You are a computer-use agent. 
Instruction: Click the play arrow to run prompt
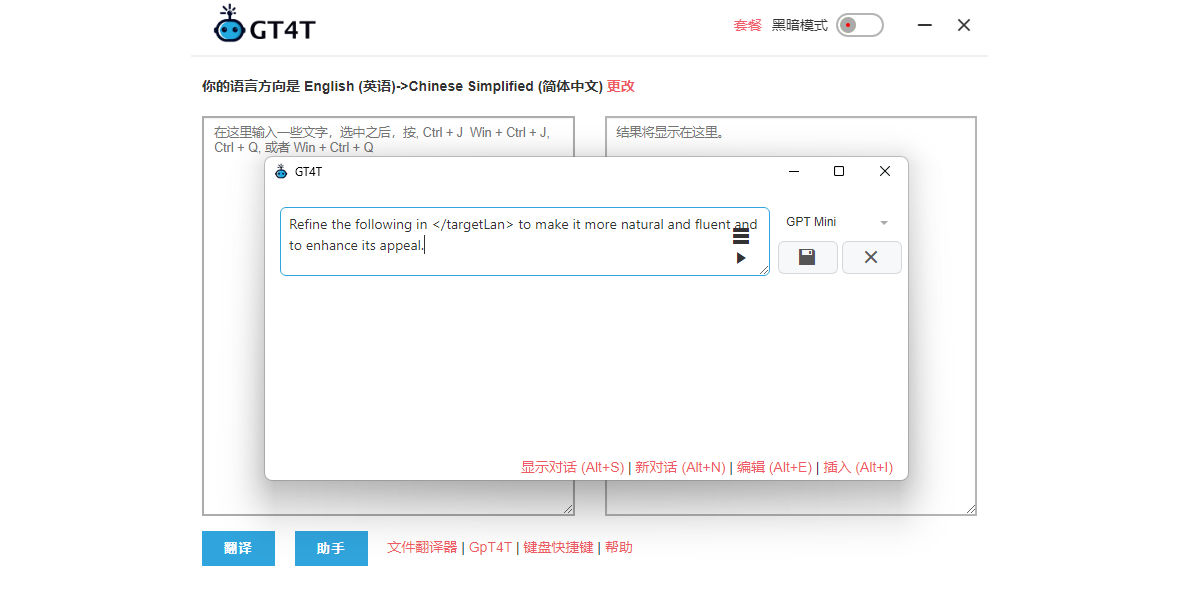pyautogui.click(x=741, y=258)
